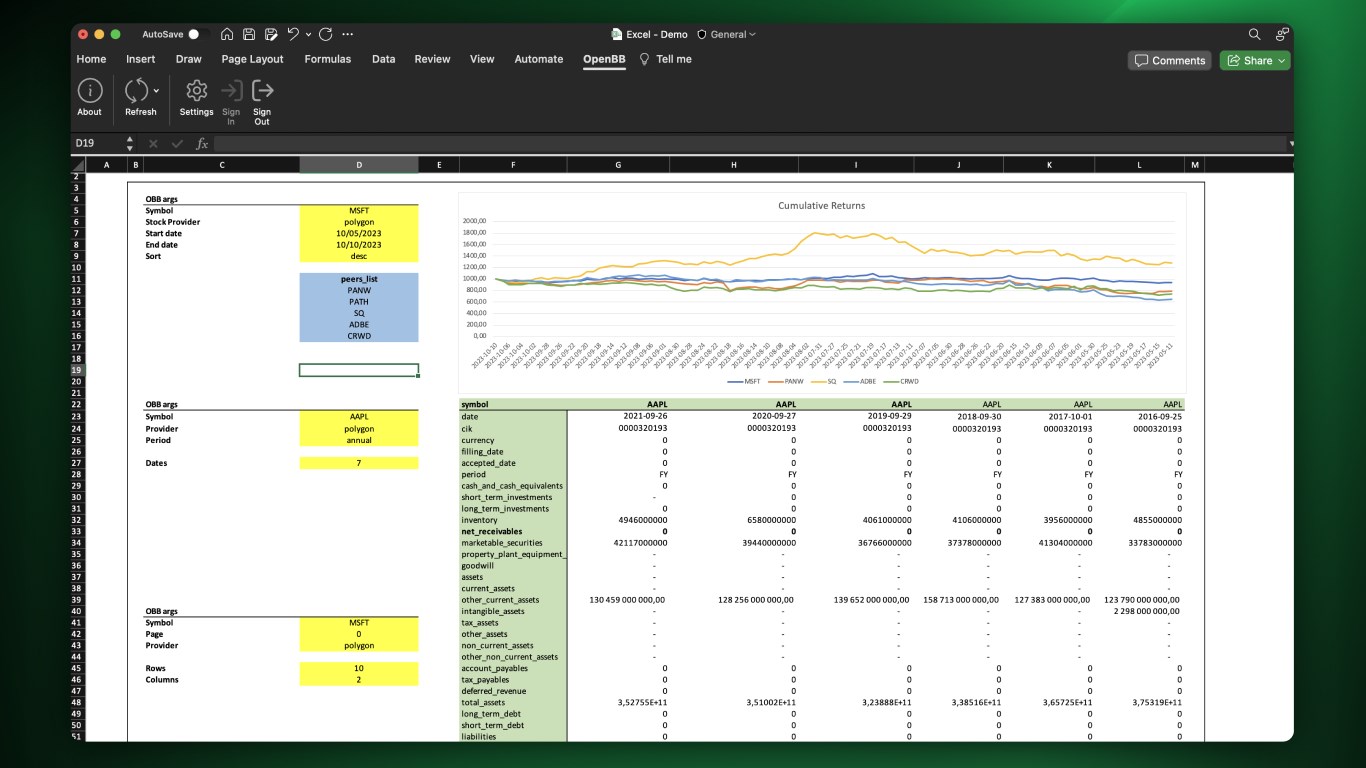Open the Page Layout tab
Viewport: 1366px width, 768px height.
click(x=252, y=59)
